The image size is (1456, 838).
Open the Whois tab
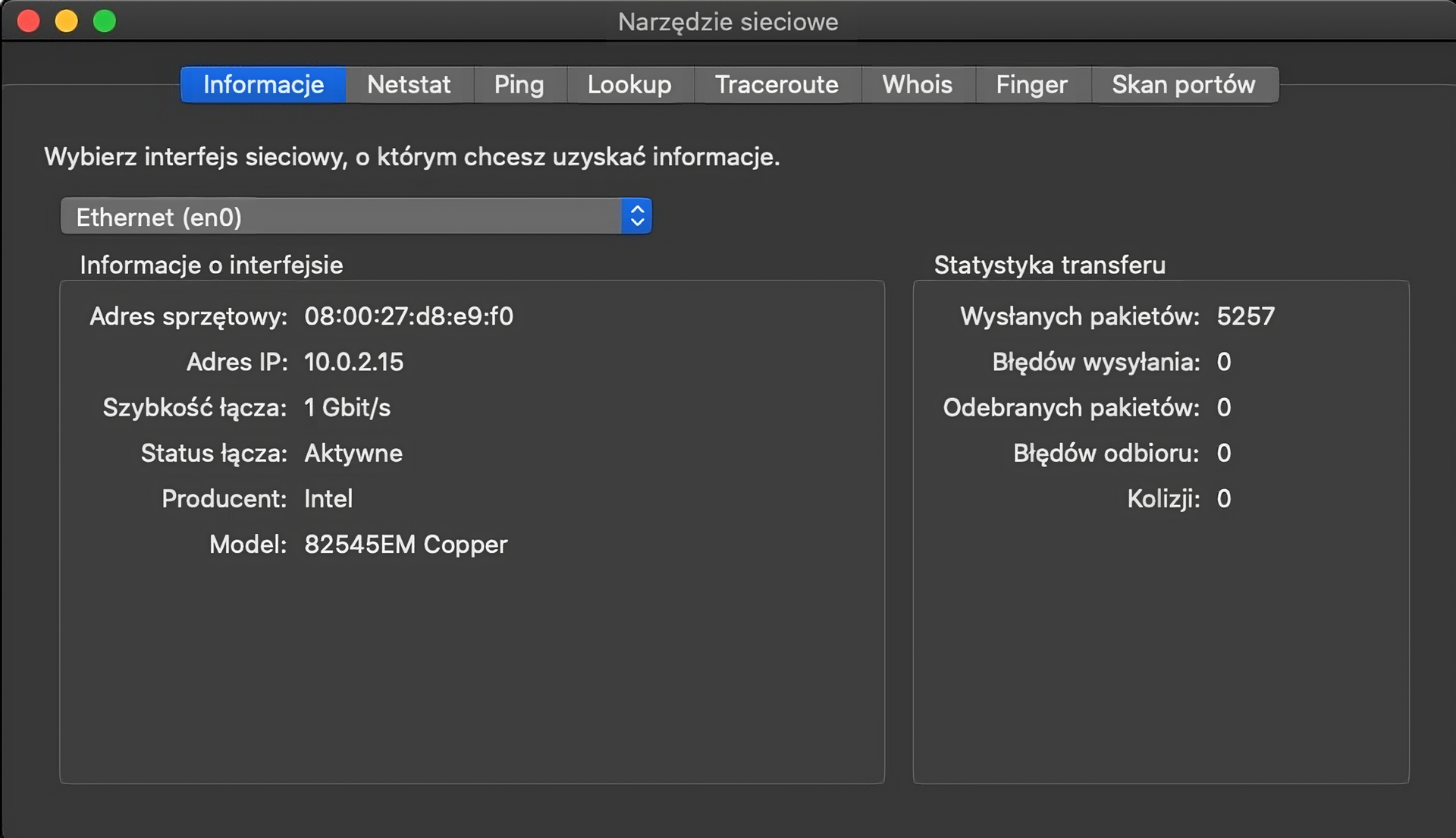[917, 84]
